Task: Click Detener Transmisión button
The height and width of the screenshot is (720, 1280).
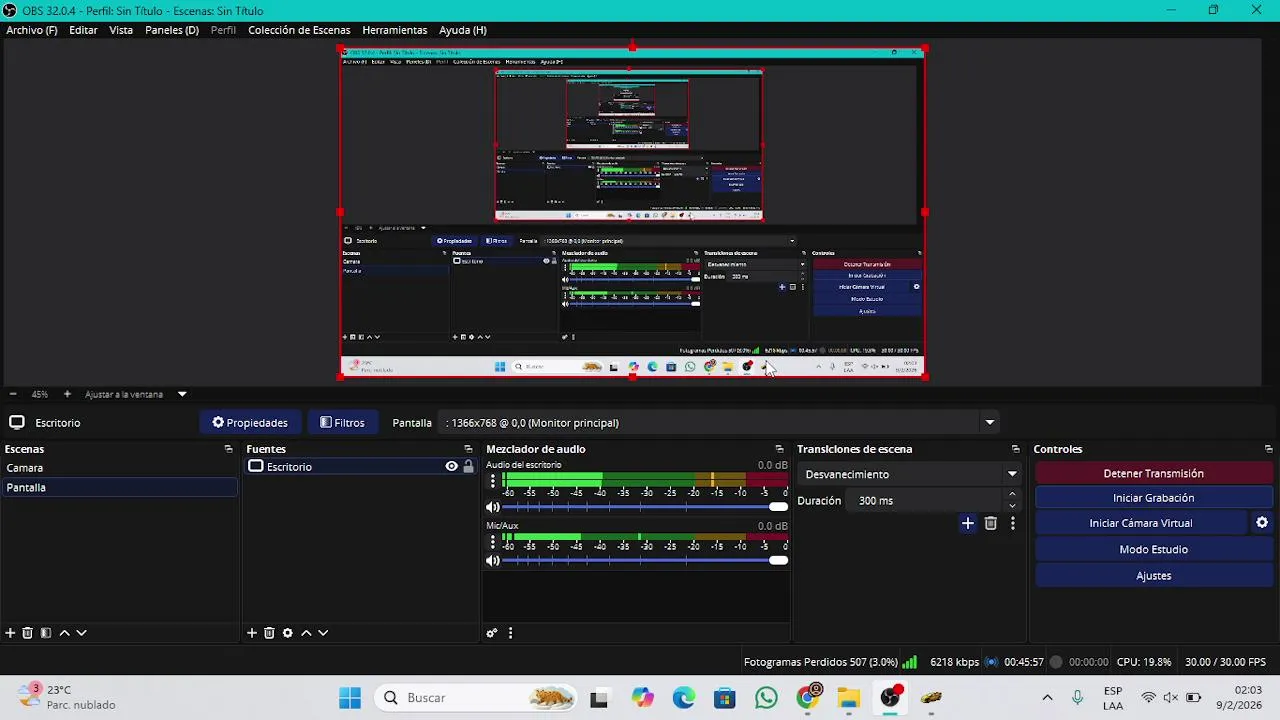Action: tap(1153, 474)
